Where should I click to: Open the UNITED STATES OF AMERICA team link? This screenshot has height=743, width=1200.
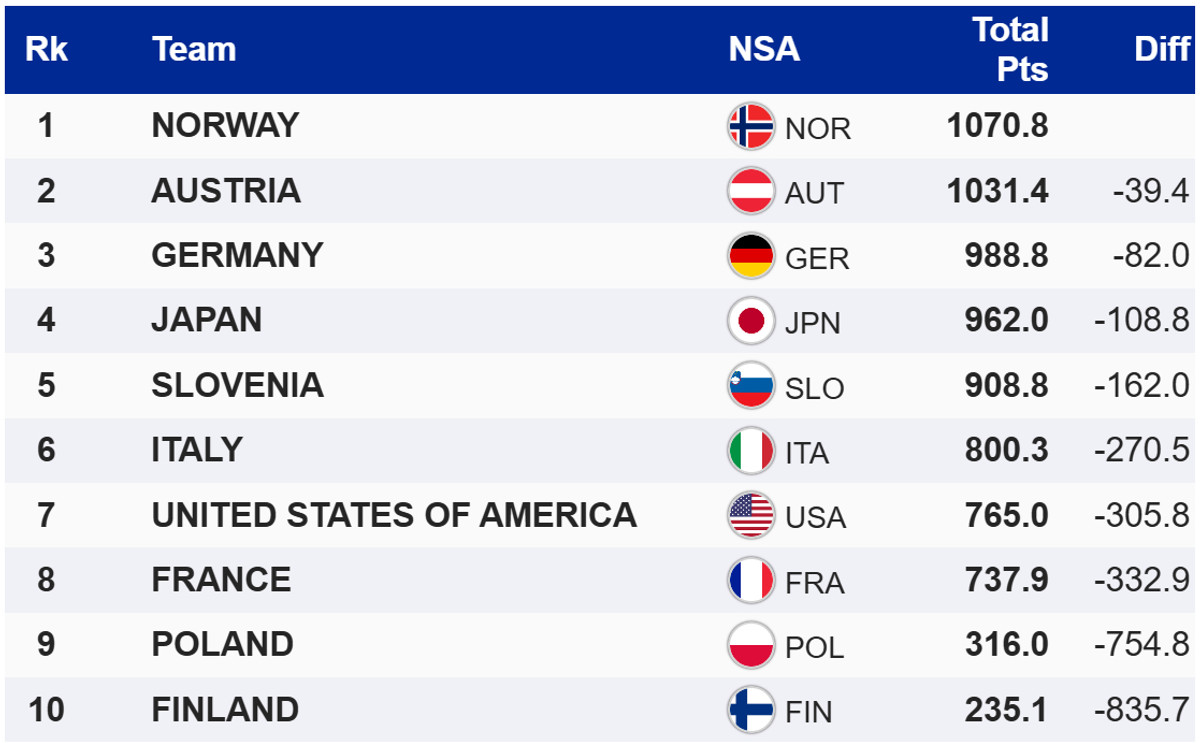pyautogui.click(x=394, y=515)
